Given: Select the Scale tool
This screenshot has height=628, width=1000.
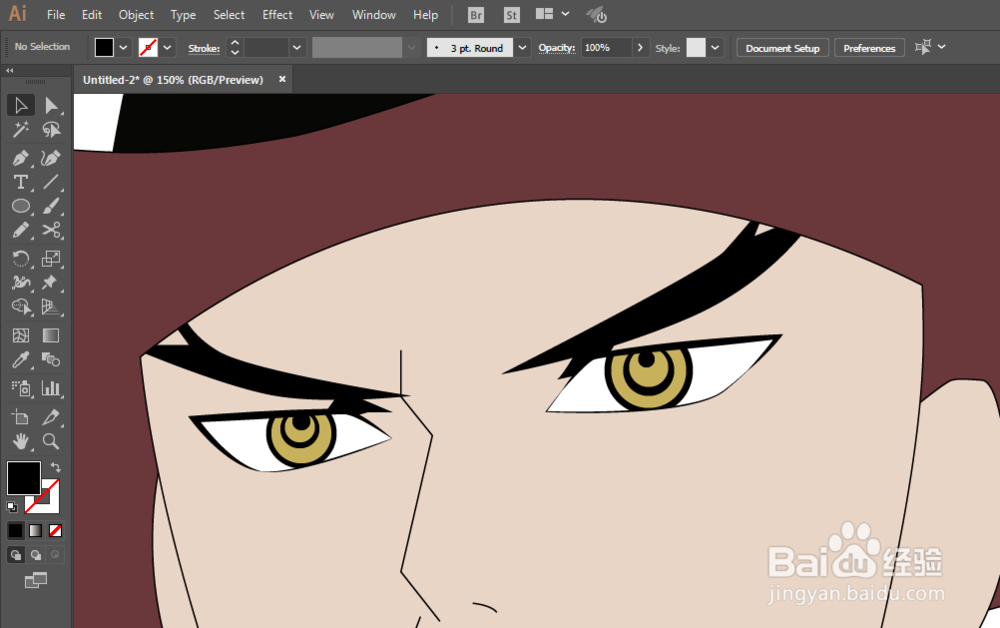Looking at the screenshot, I should coord(51,258).
